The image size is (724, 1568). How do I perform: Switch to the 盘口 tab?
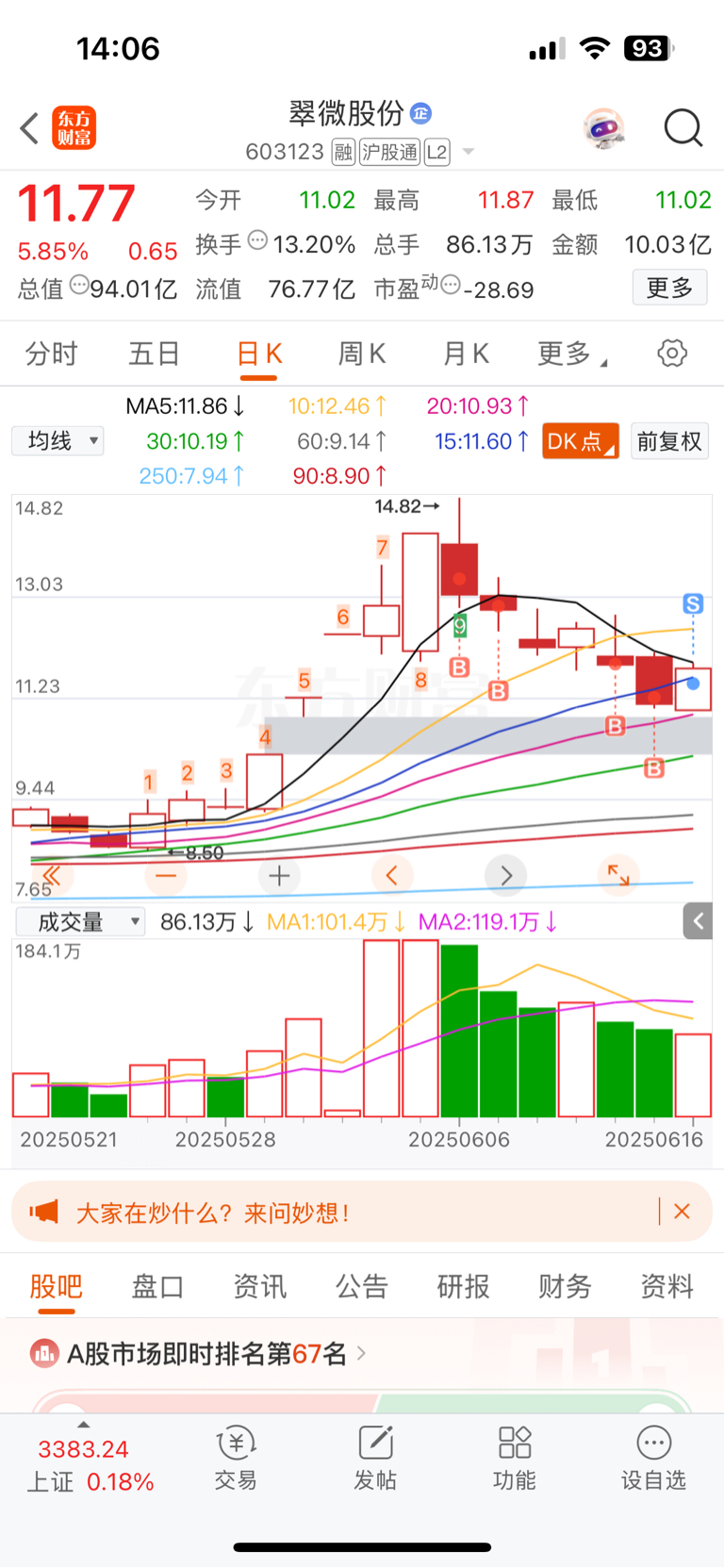click(x=157, y=1286)
